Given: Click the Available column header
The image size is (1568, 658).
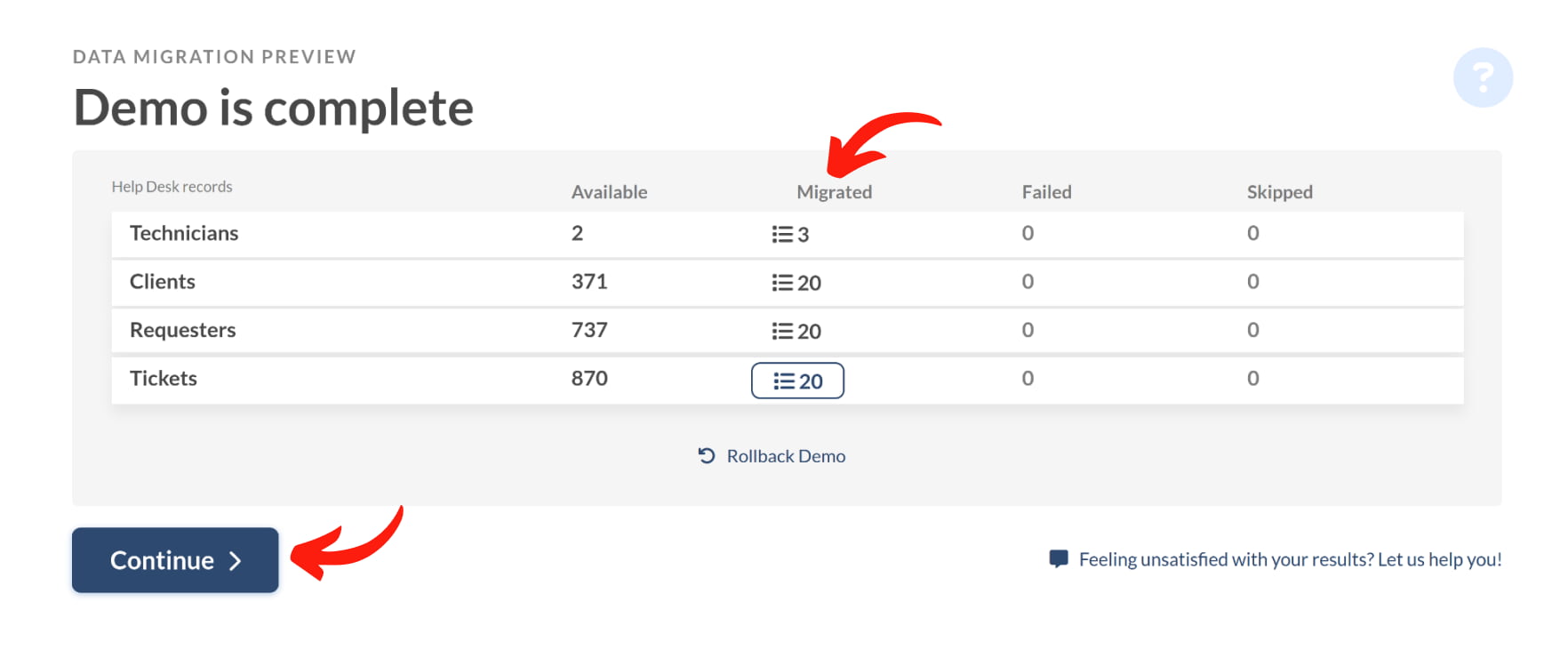Looking at the screenshot, I should point(610,192).
